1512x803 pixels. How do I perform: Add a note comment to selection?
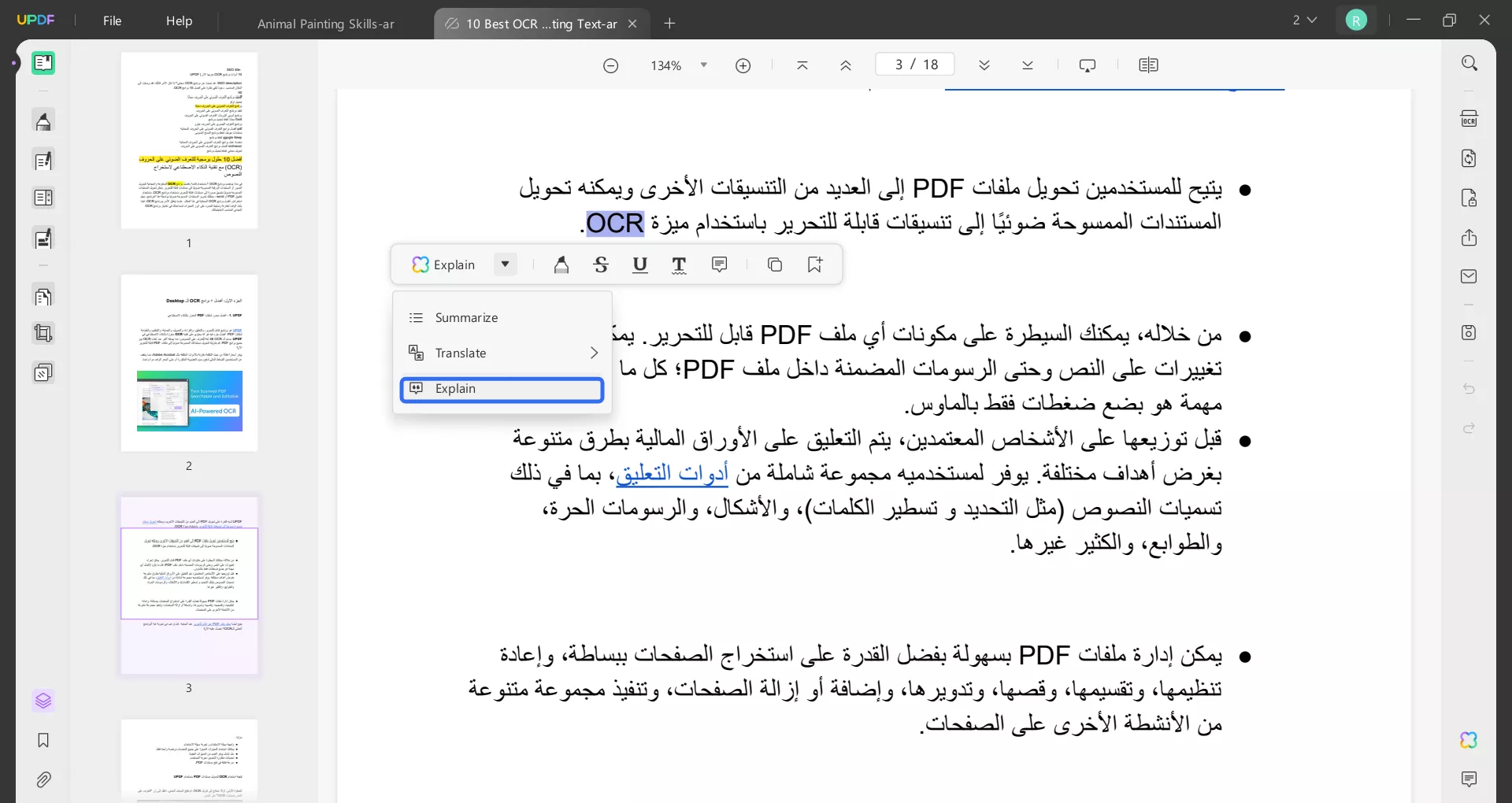click(x=719, y=265)
